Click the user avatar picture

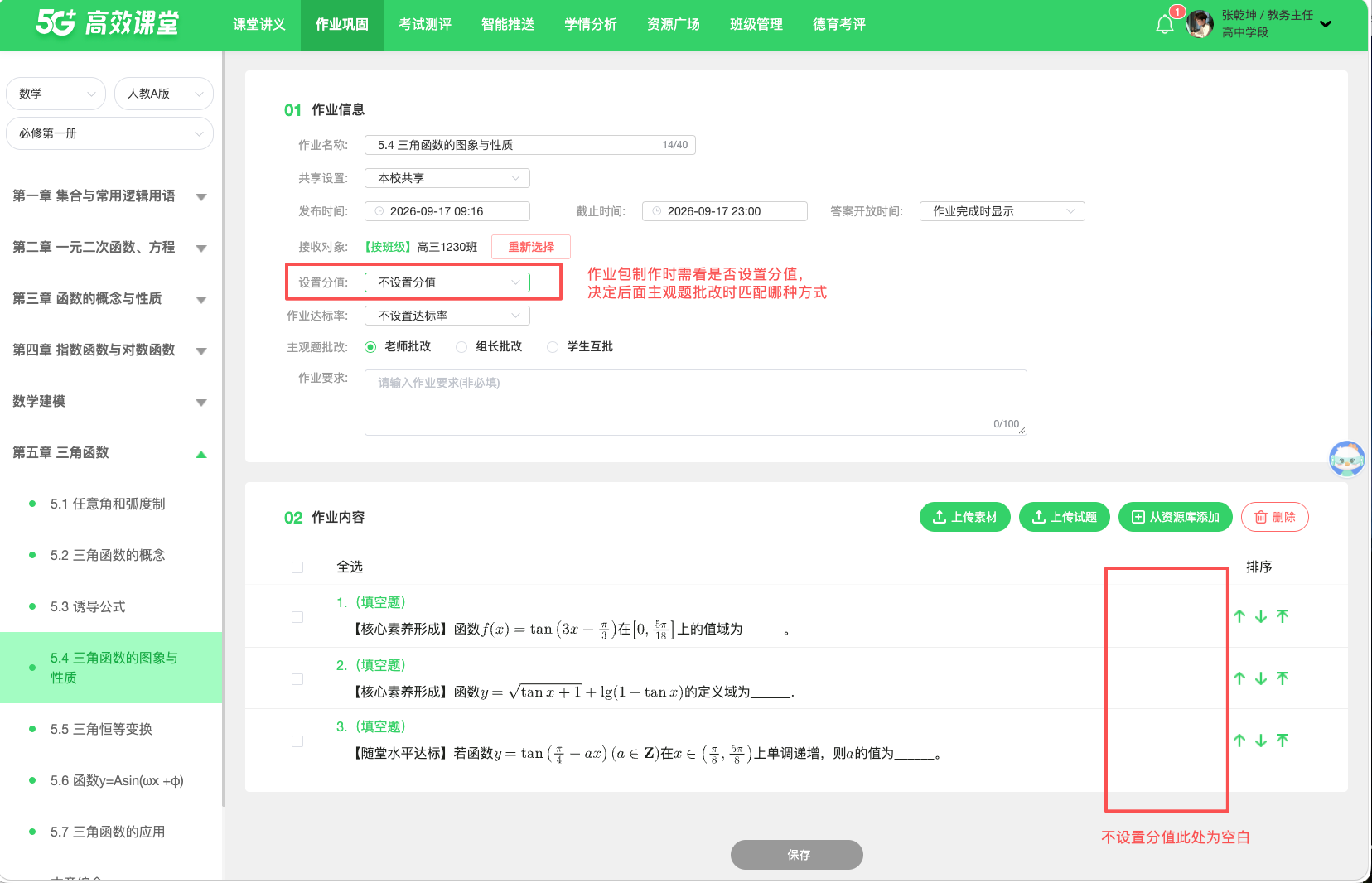pos(1200,24)
